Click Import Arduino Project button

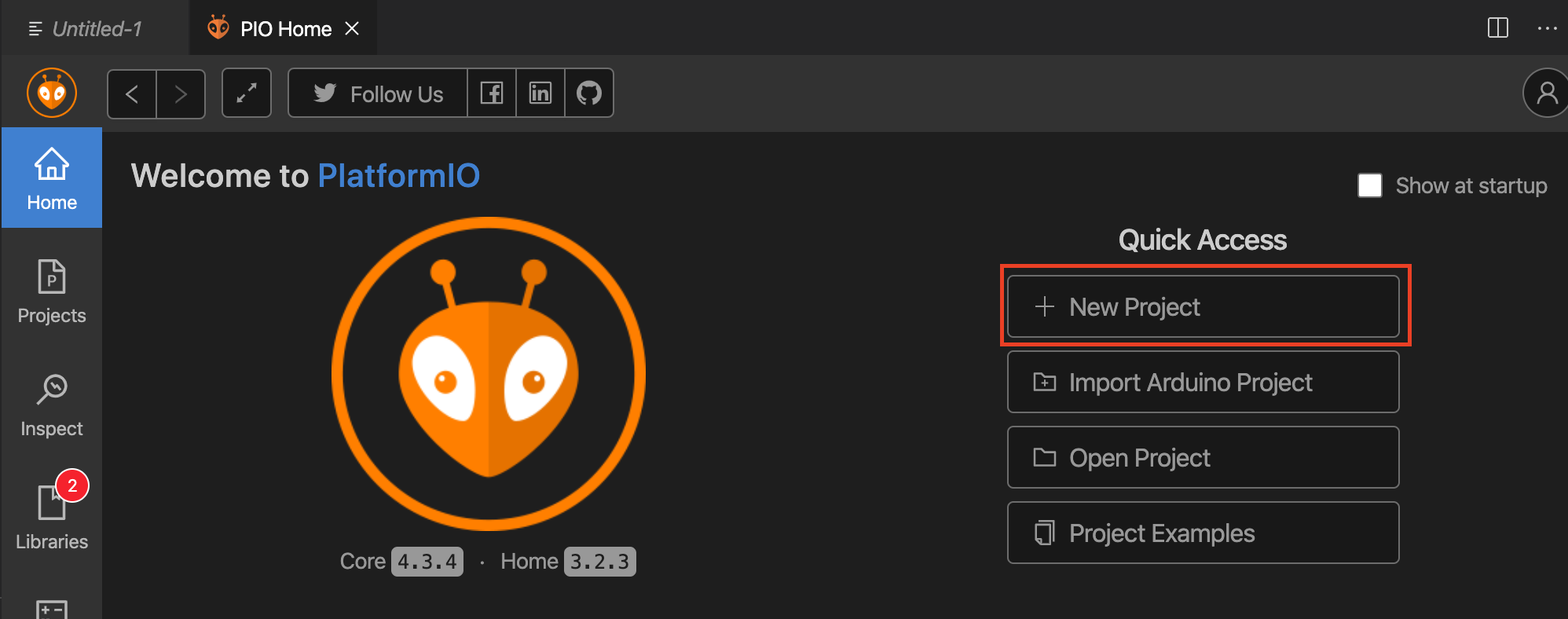tap(1203, 382)
